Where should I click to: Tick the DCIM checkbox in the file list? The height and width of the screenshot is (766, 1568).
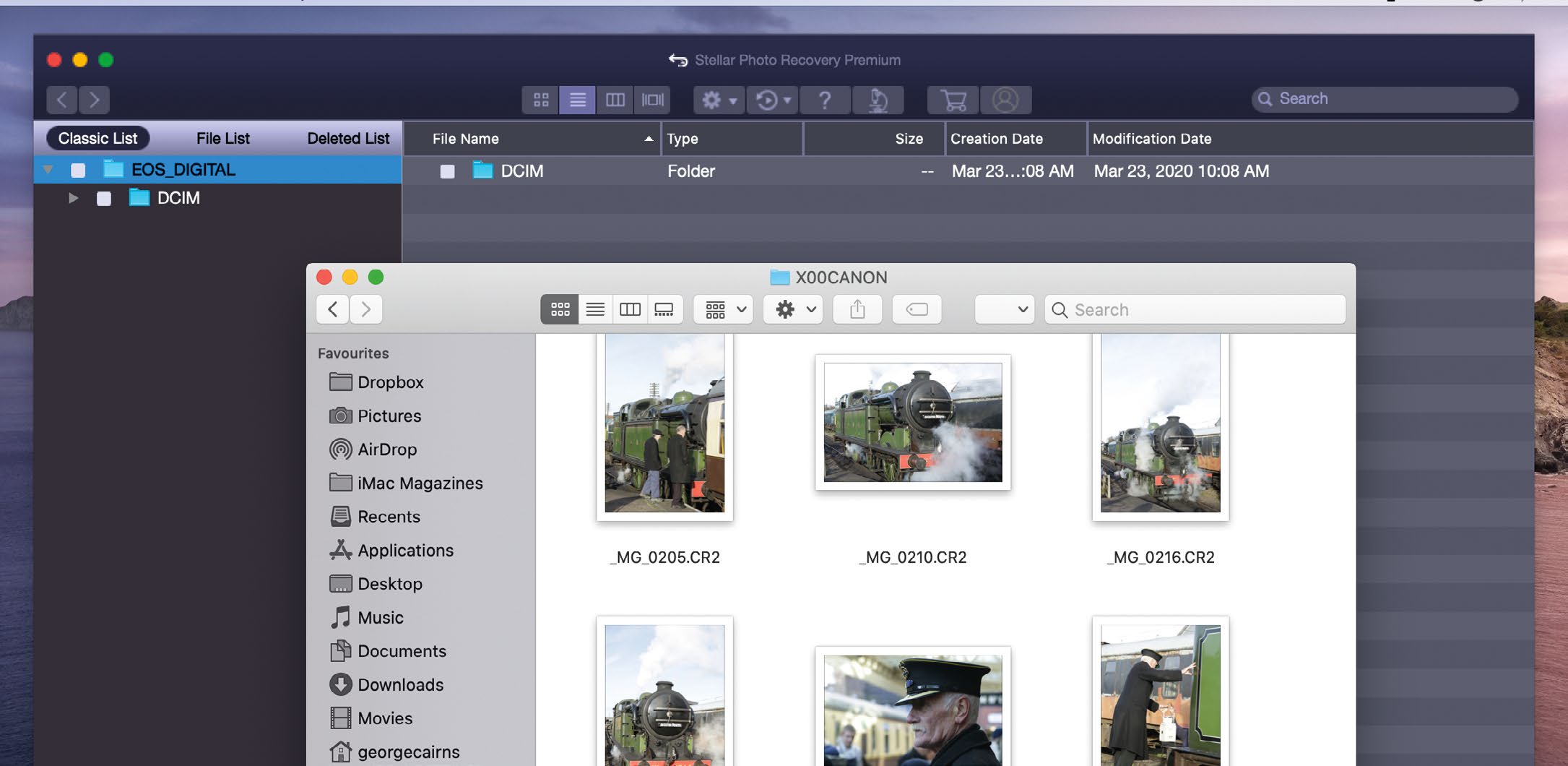448,171
